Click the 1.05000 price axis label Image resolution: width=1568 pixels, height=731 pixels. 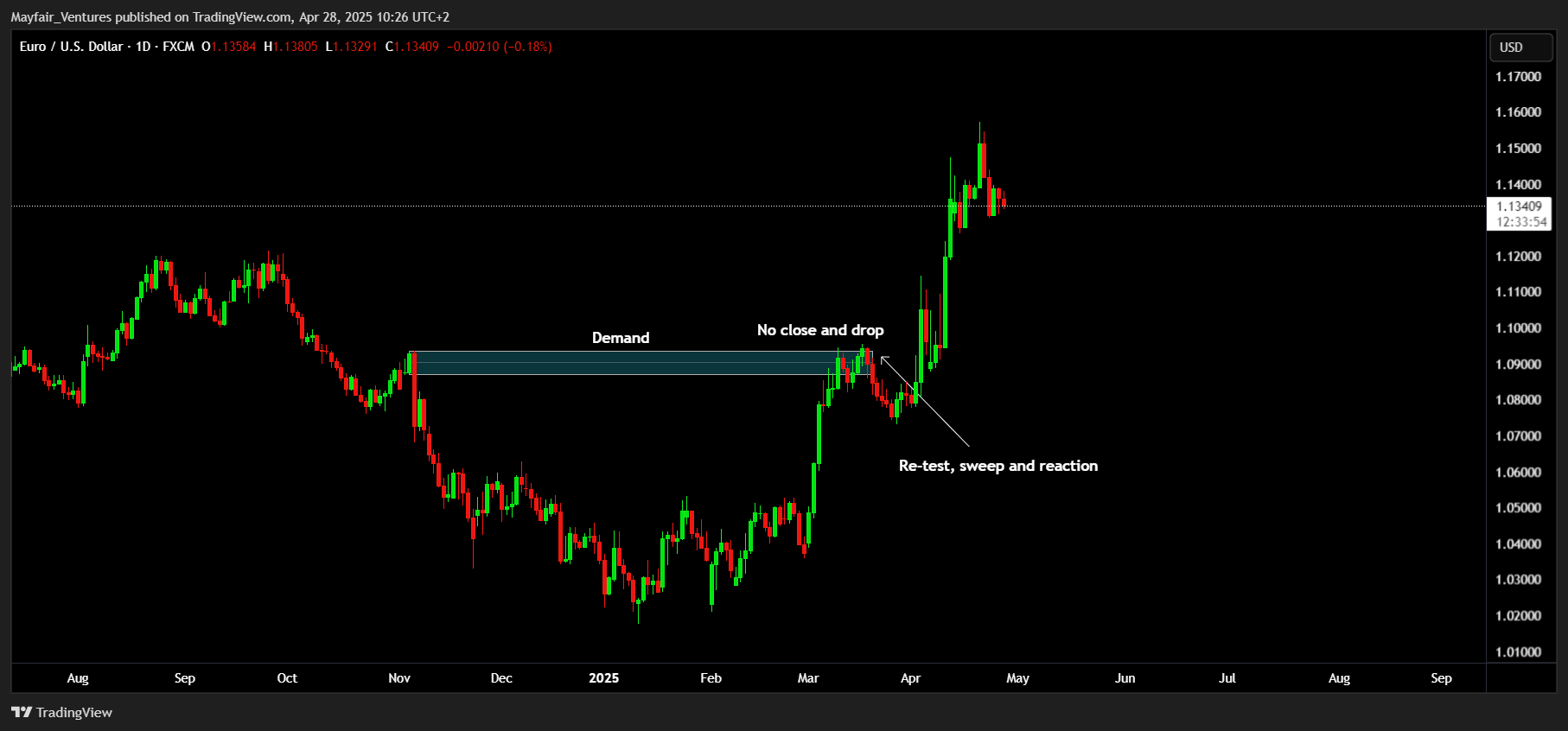[x=1519, y=508]
